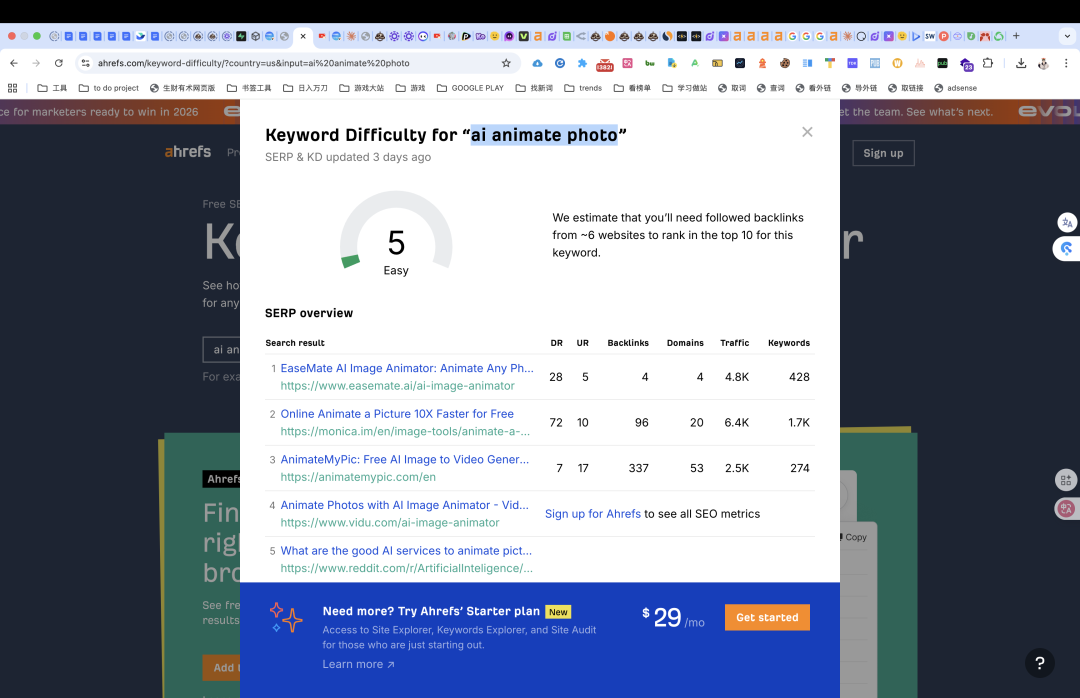Screen dimensions: 1080x698
Task: Click the help question mark button
Action: [x=1039, y=663]
